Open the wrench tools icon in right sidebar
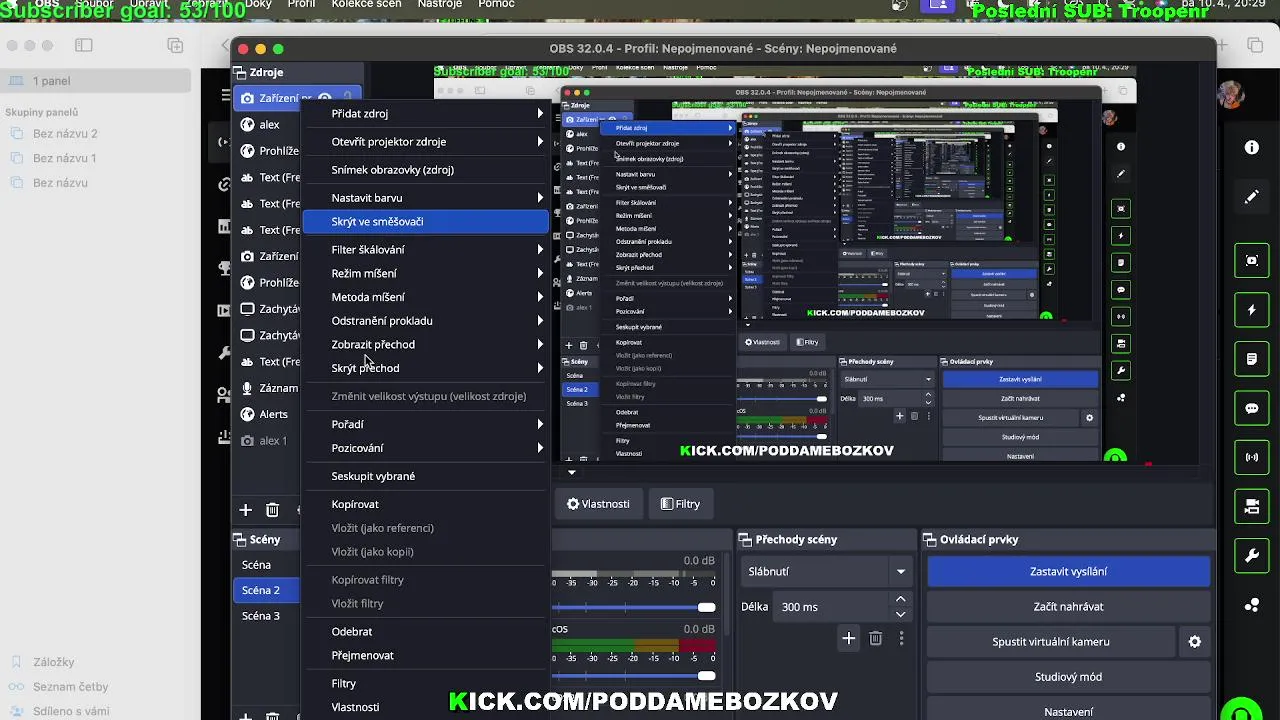The height and width of the screenshot is (720, 1280). (x=1251, y=556)
